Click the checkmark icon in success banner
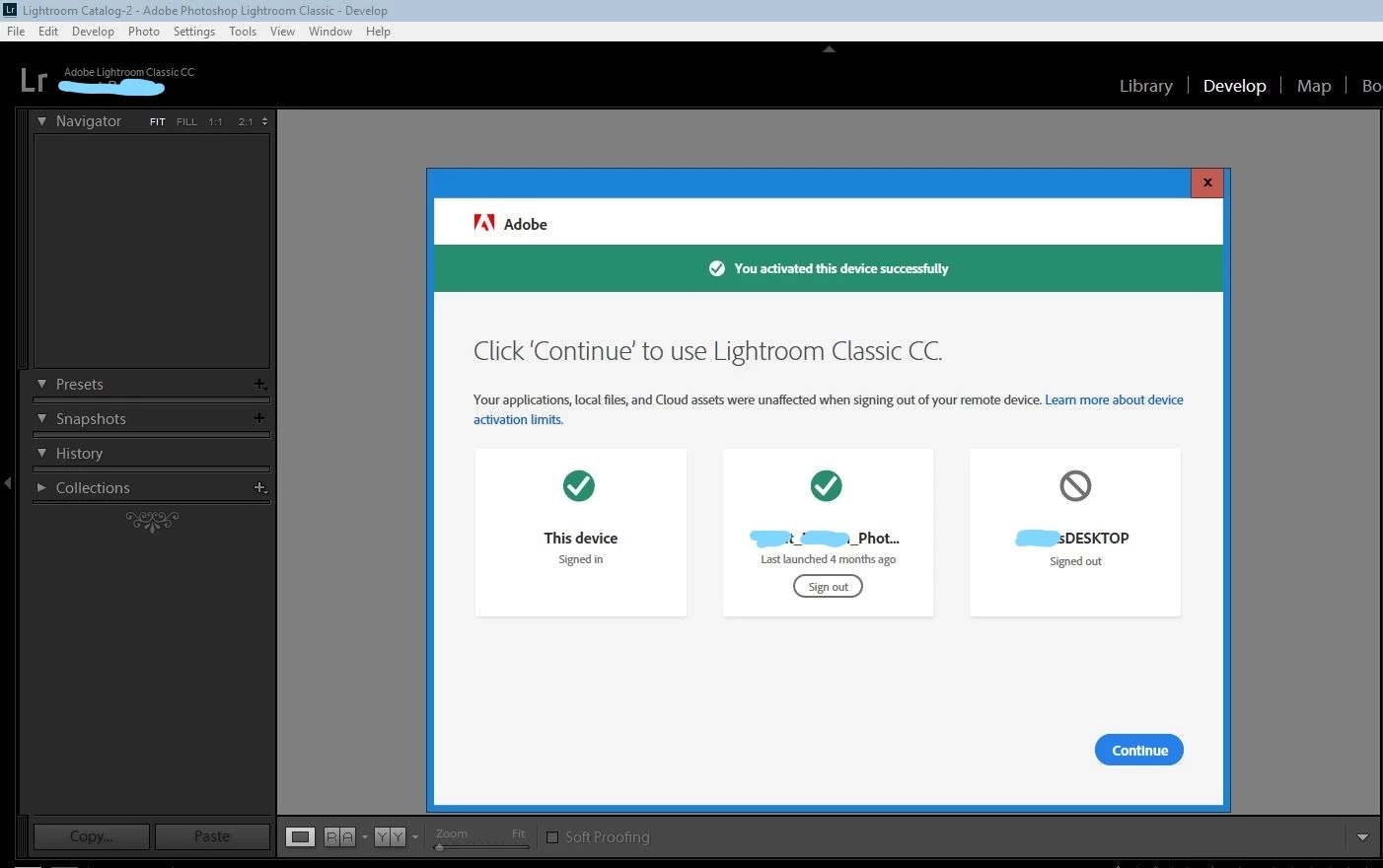Screen dimensions: 1383x868 717,268
